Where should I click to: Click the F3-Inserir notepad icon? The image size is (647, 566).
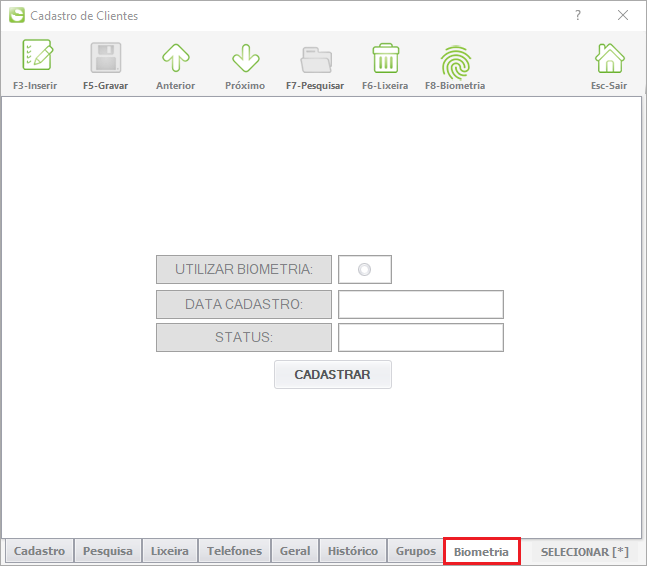click(x=37, y=55)
